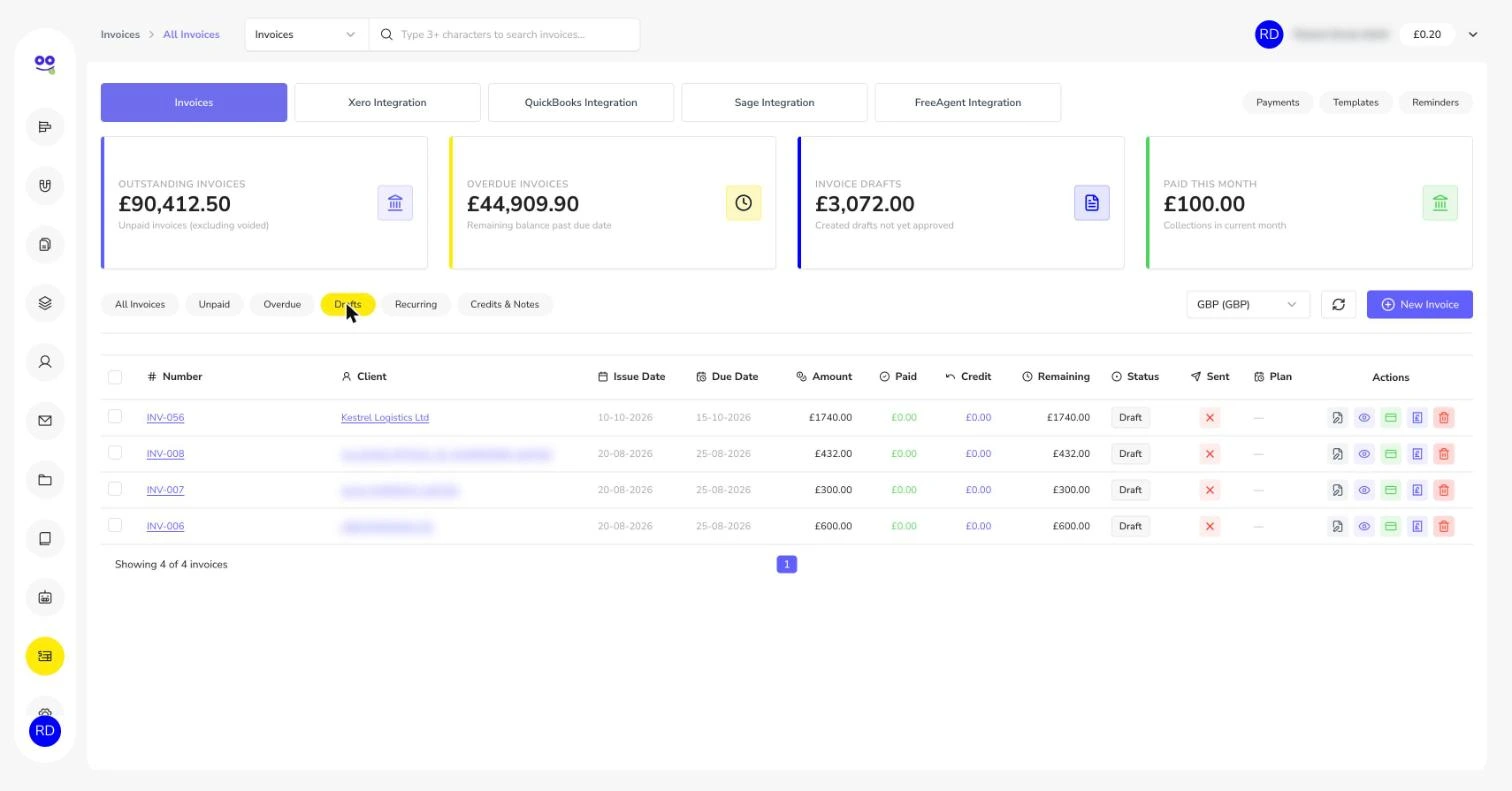Image resolution: width=1512 pixels, height=791 pixels.
Task: Open the folder icon in the left sidebar
Action: (x=45, y=480)
